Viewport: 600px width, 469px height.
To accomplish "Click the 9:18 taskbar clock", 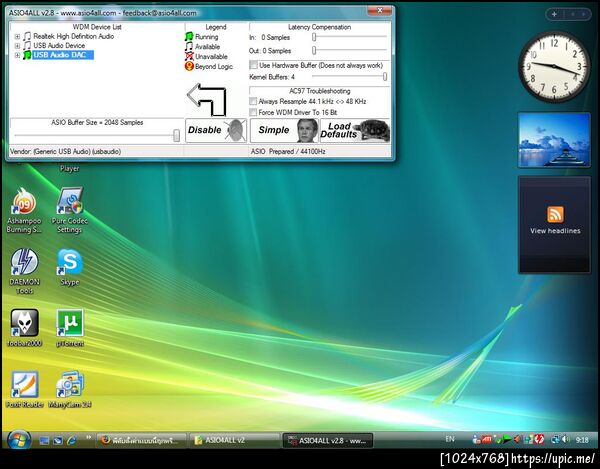I will click(x=582, y=440).
